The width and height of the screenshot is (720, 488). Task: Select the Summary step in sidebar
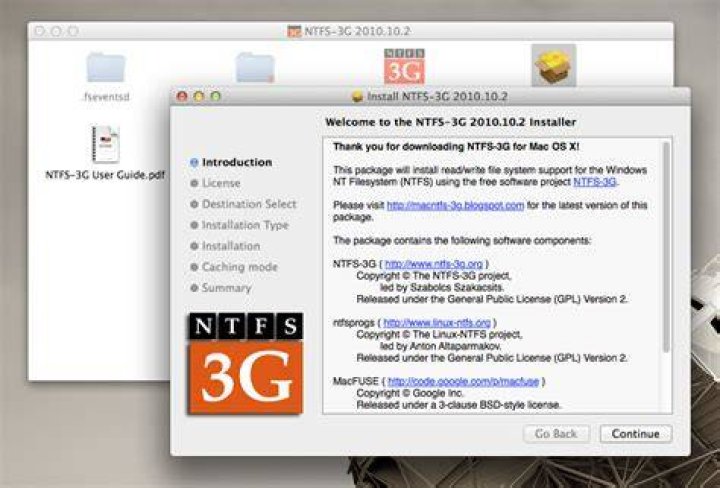pos(221,288)
